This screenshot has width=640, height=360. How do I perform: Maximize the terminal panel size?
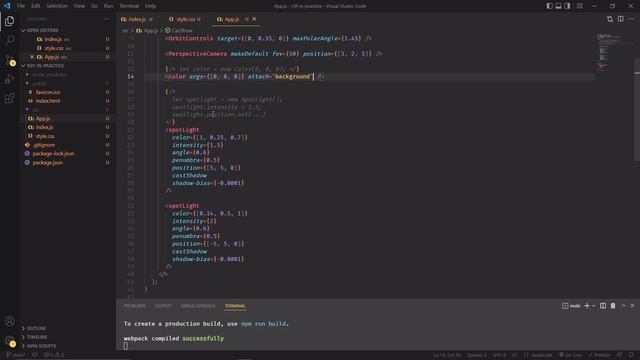click(x=623, y=306)
